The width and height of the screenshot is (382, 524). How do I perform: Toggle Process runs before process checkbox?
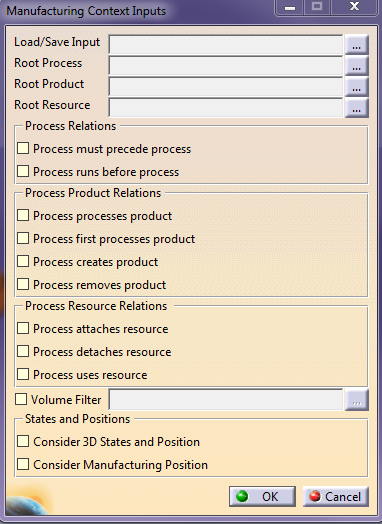pyautogui.click(x=23, y=171)
